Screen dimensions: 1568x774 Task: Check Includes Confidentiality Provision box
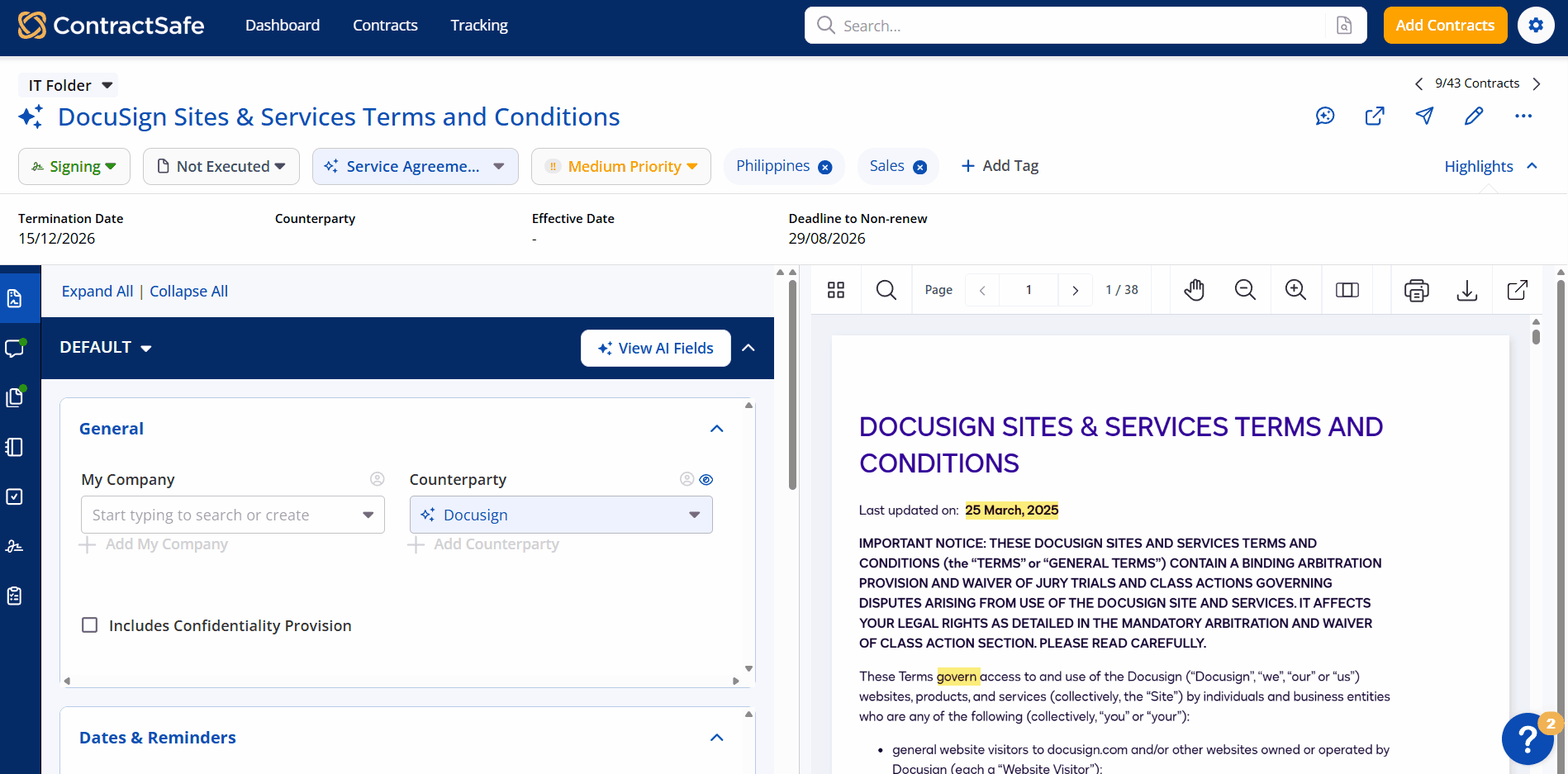[x=90, y=624]
